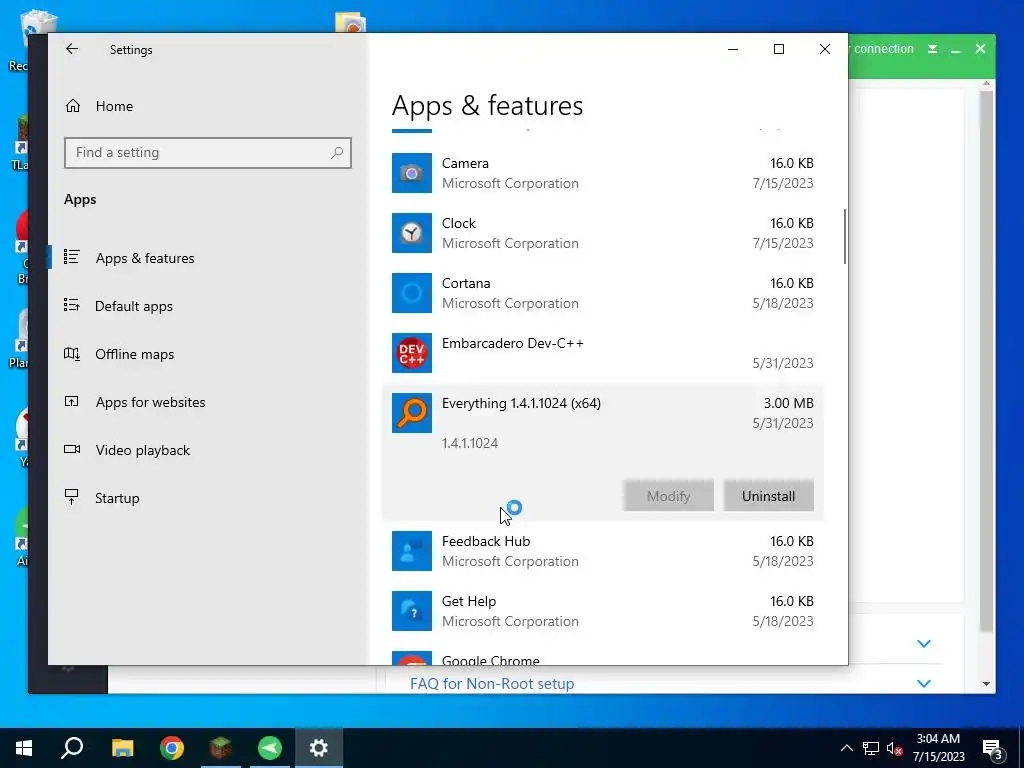
Task: Click the Apps list scrollbar thumb
Action: click(x=844, y=236)
